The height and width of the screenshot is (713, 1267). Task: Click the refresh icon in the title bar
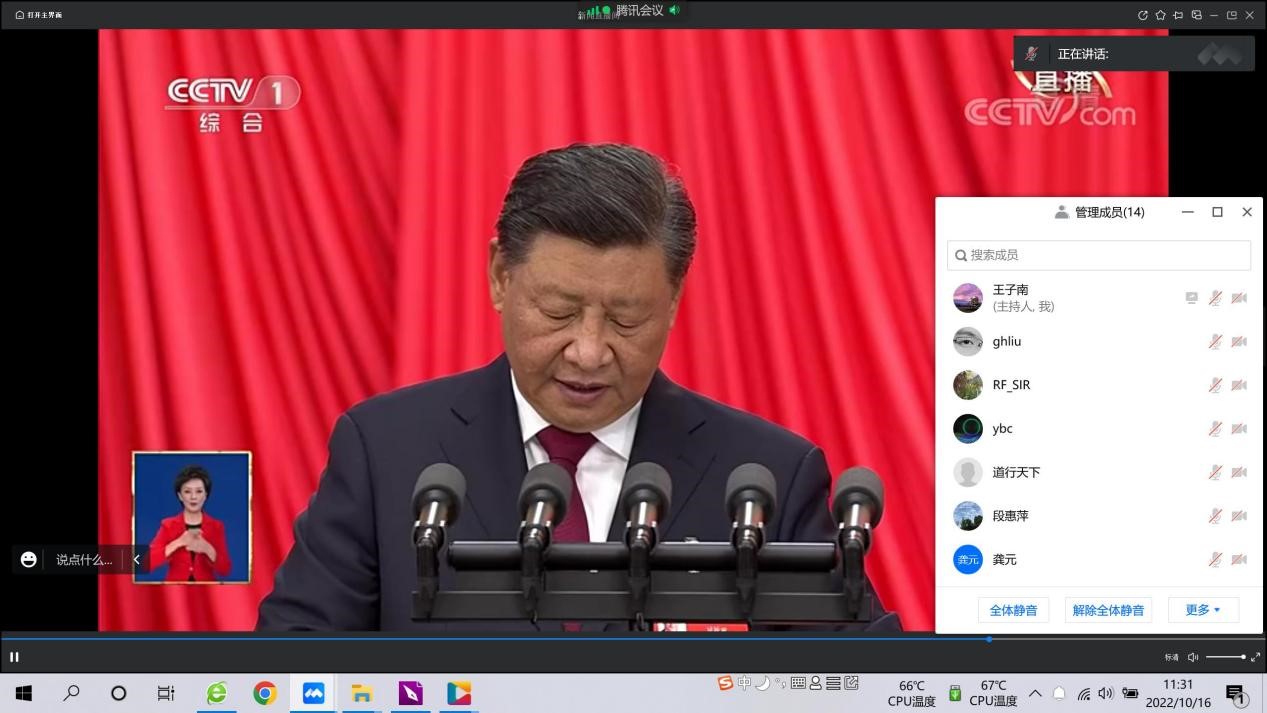1143,15
